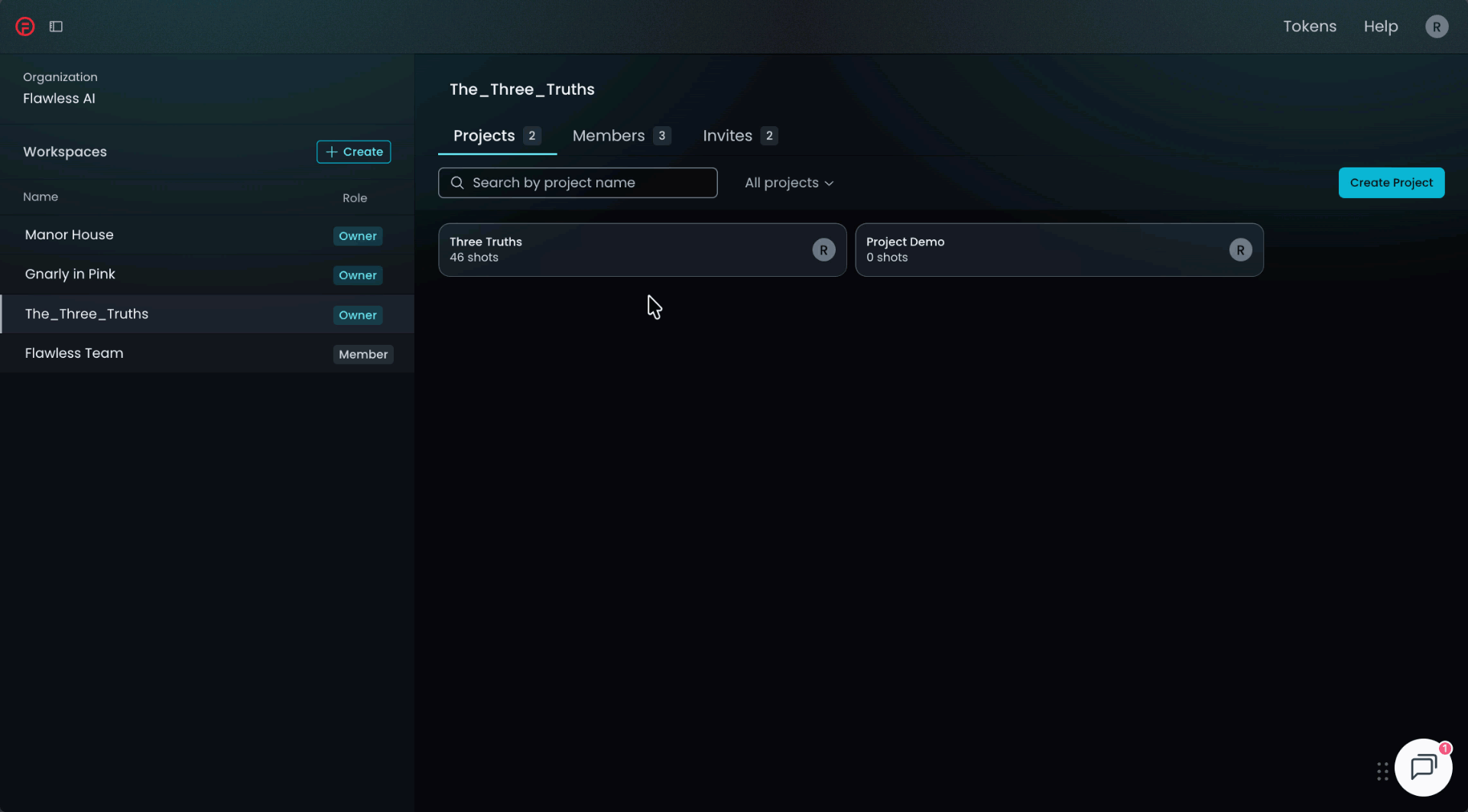Click the drag handle dots beside chat
The image size is (1468, 812).
[1382, 771]
